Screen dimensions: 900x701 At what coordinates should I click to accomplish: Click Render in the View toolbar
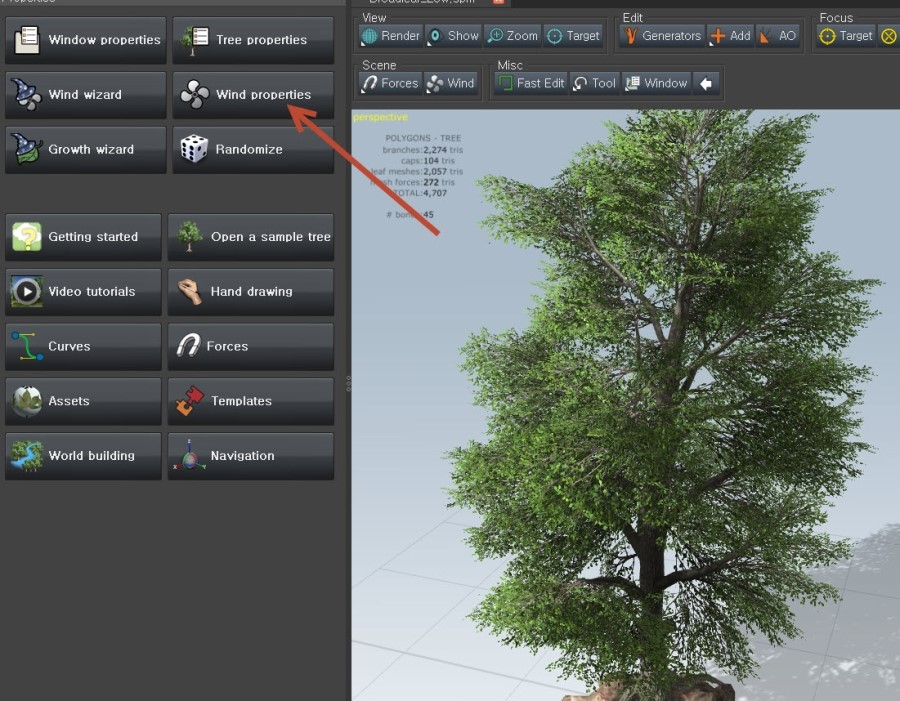click(391, 36)
